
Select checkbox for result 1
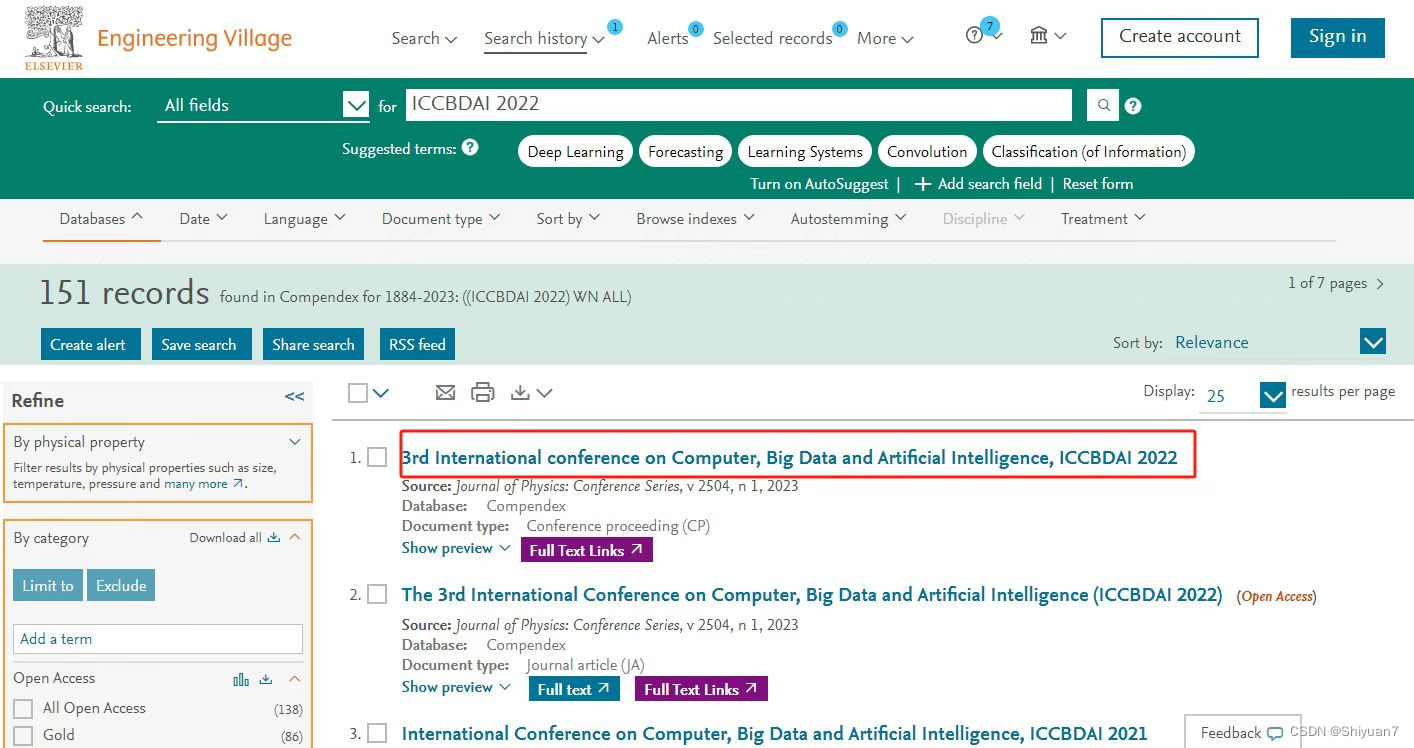coord(377,457)
